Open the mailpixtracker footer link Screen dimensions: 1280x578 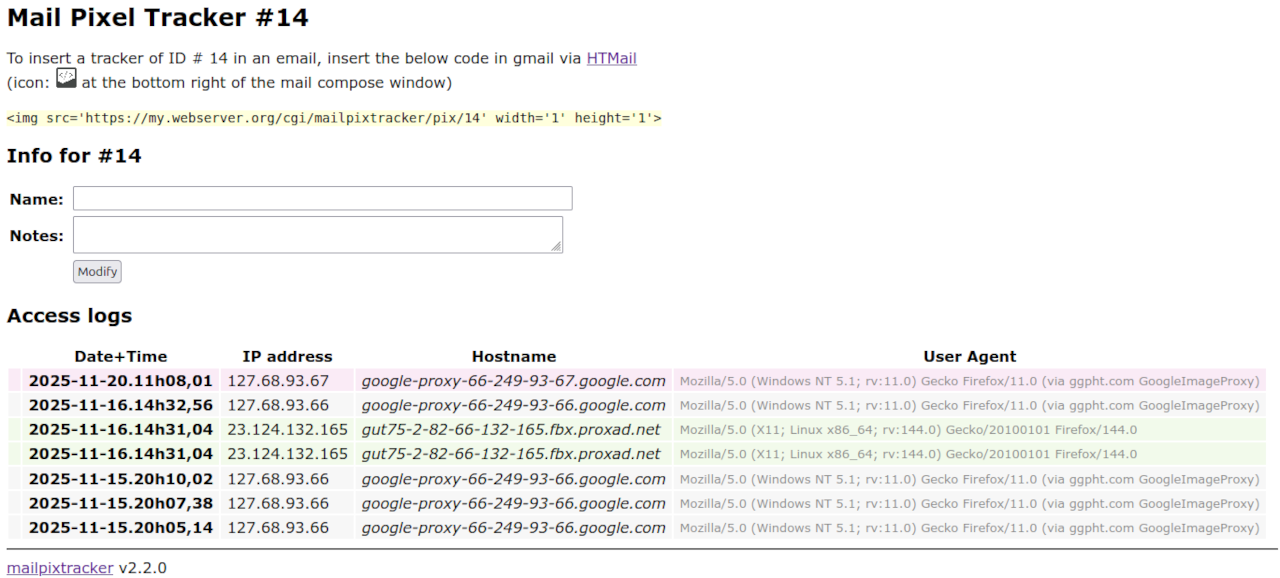pyautogui.click(x=60, y=568)
